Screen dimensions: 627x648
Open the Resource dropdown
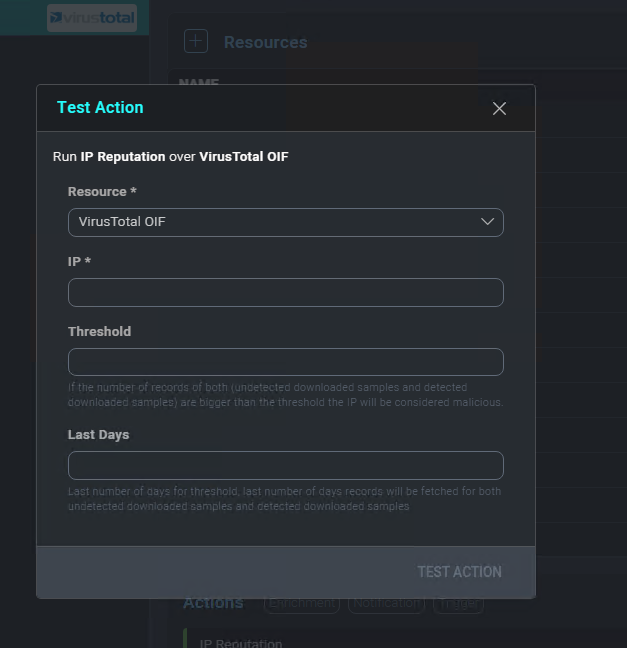coord(285,222)
